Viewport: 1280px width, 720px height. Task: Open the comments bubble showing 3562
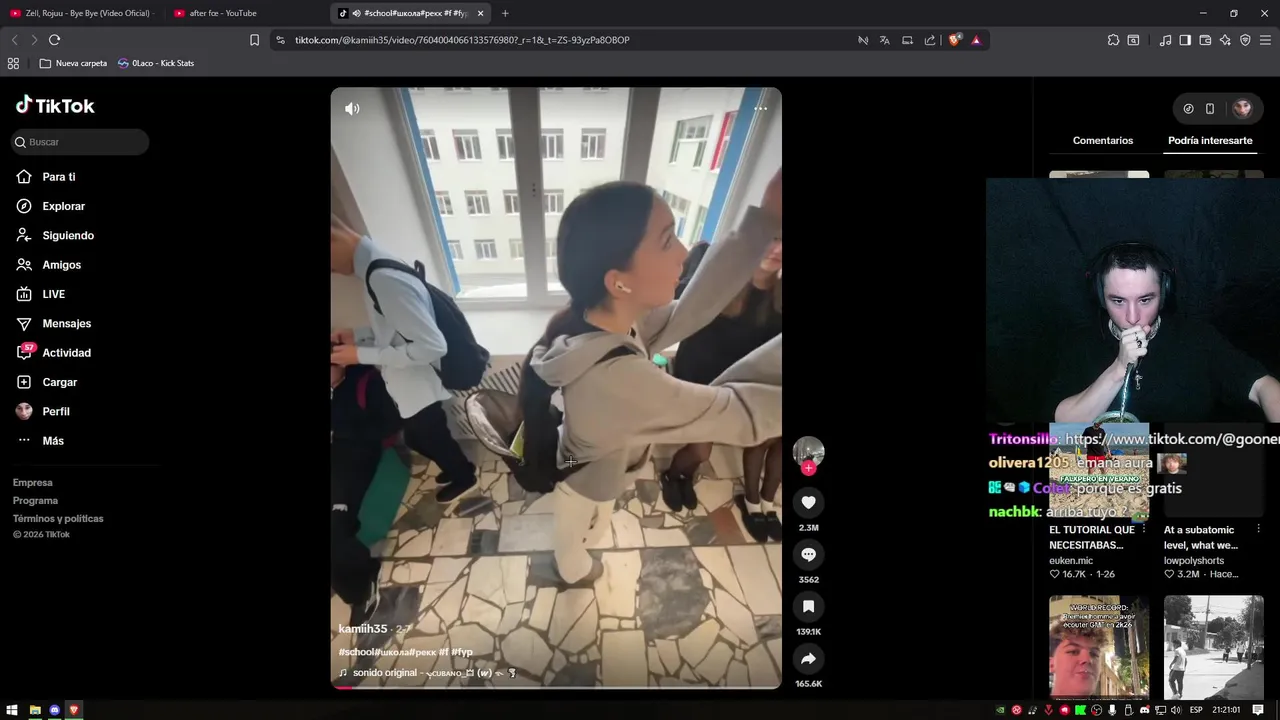[x=808, y=554]
